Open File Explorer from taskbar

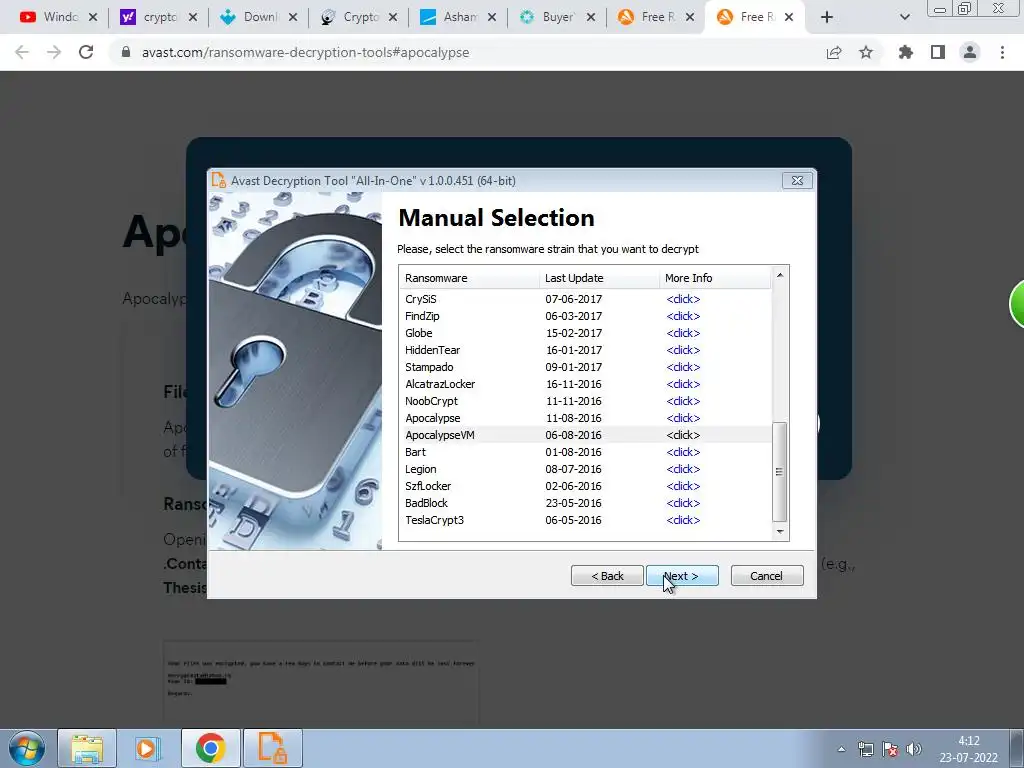(87, 748)
